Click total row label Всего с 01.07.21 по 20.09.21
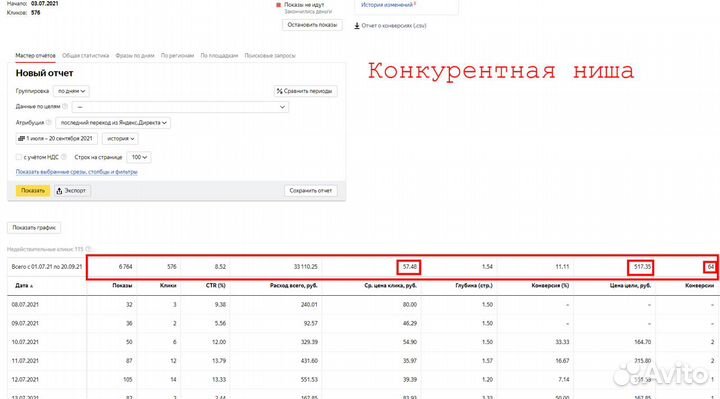 pos(47,267)
